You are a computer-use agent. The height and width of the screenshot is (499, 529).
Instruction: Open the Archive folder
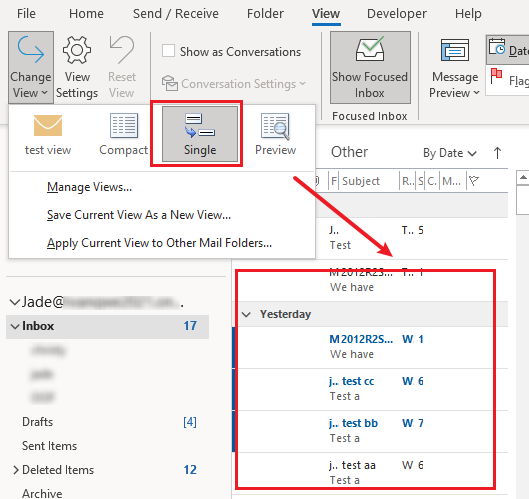pos(42,493)
